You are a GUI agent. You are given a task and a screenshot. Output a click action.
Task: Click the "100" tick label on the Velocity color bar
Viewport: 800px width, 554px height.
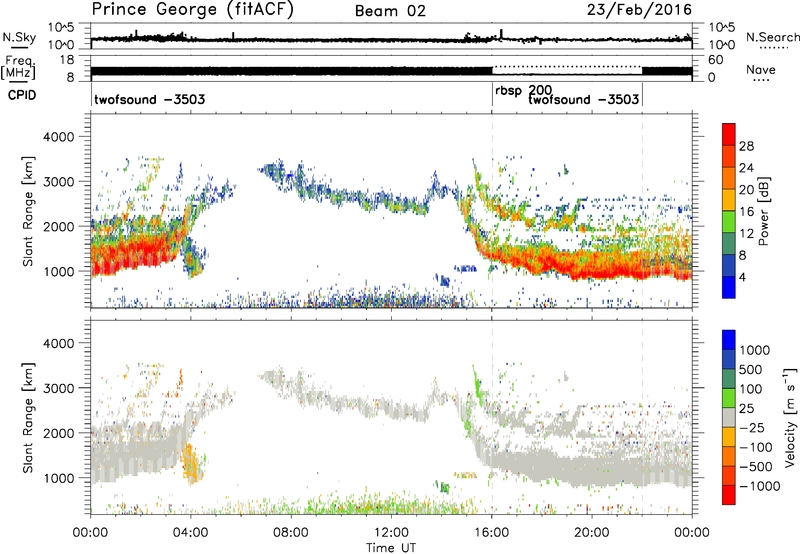751,389
